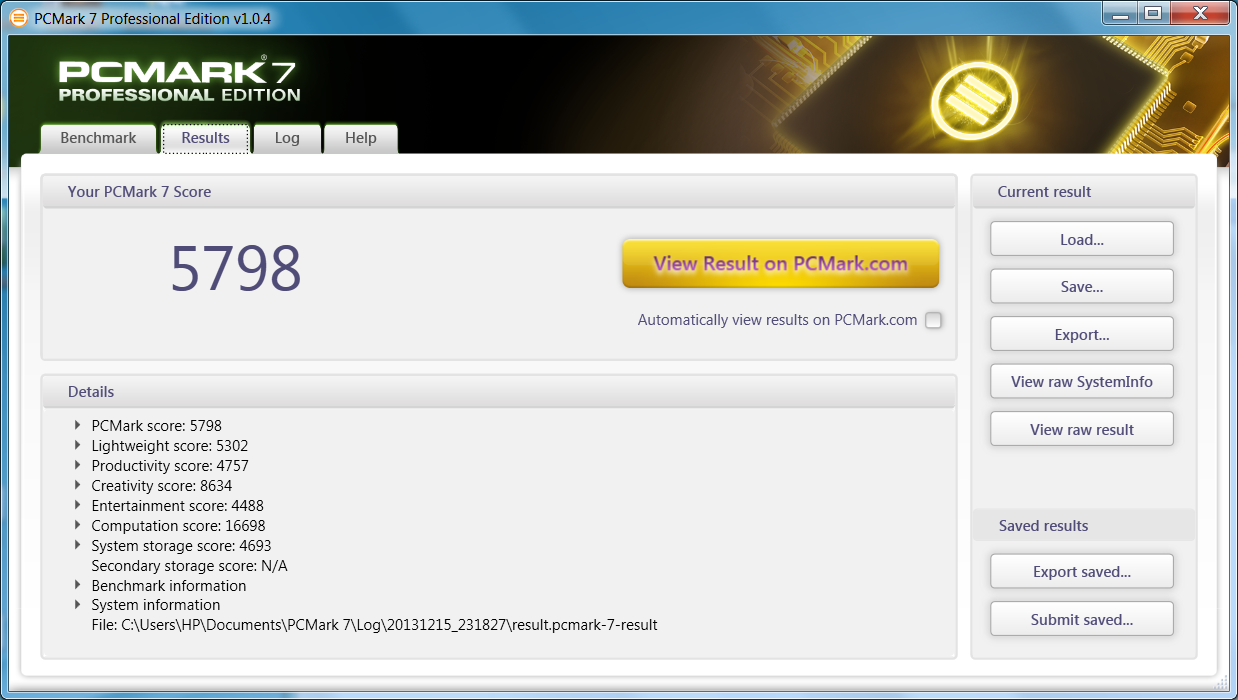Click the Export... button
The height and width of the screenshot is (700, 1238).
coord(1082,334)
